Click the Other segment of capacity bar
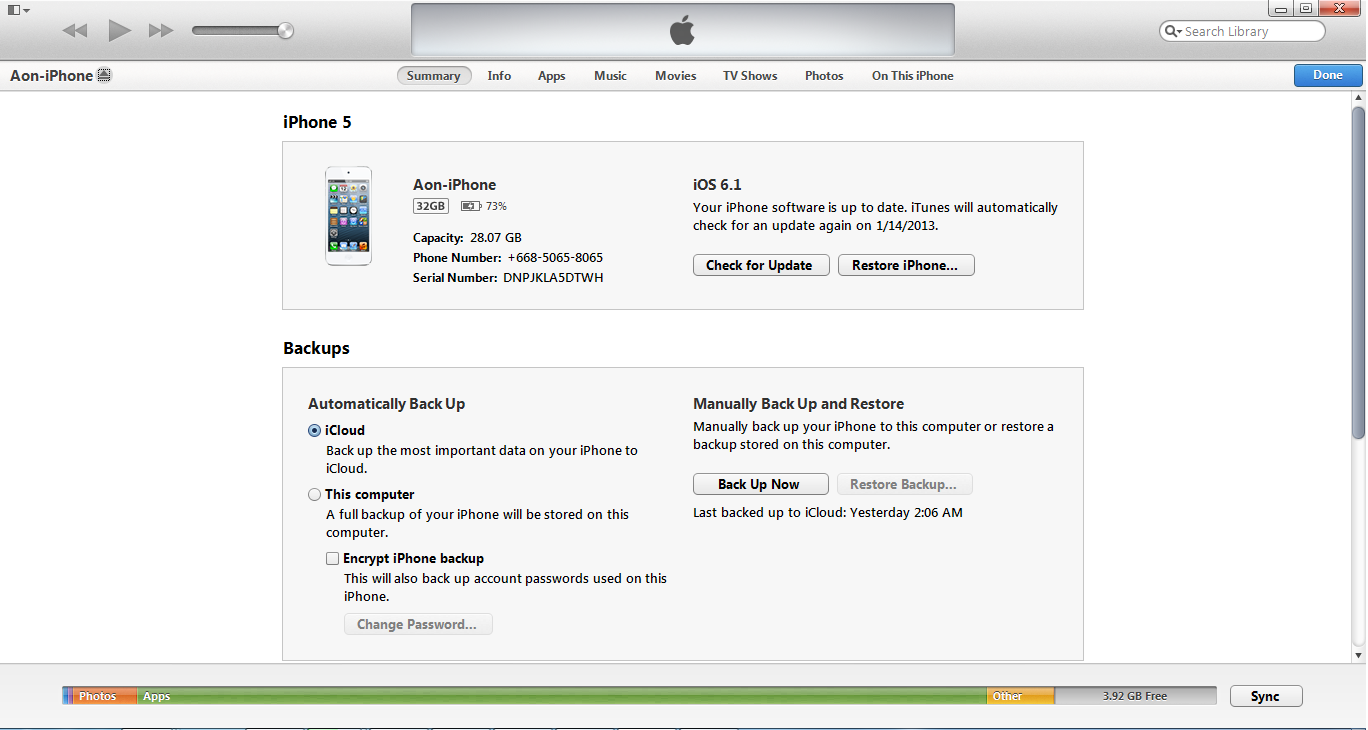The height and width of the screenshot is (730, 1368). pyautogui.click(x=1021, y=696)
